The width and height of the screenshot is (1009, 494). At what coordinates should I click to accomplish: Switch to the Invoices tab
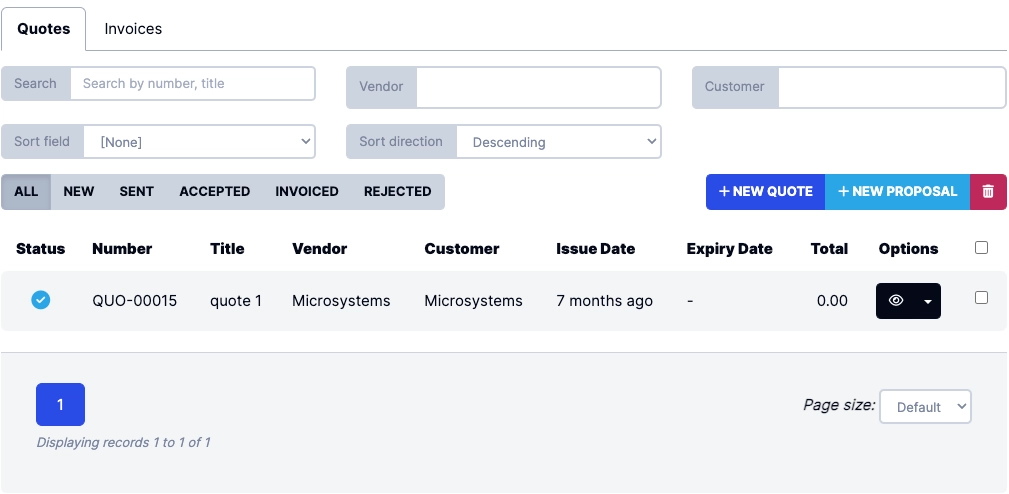tap(133, 29)
